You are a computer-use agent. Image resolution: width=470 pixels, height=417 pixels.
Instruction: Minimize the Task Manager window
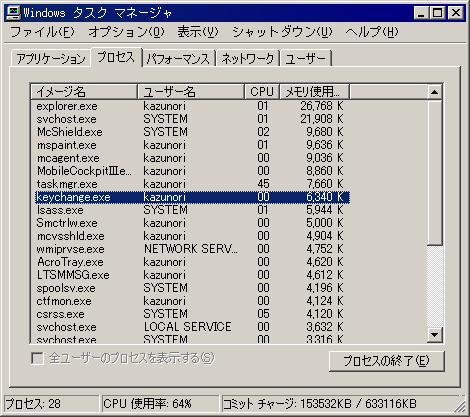tap(421, 13)
